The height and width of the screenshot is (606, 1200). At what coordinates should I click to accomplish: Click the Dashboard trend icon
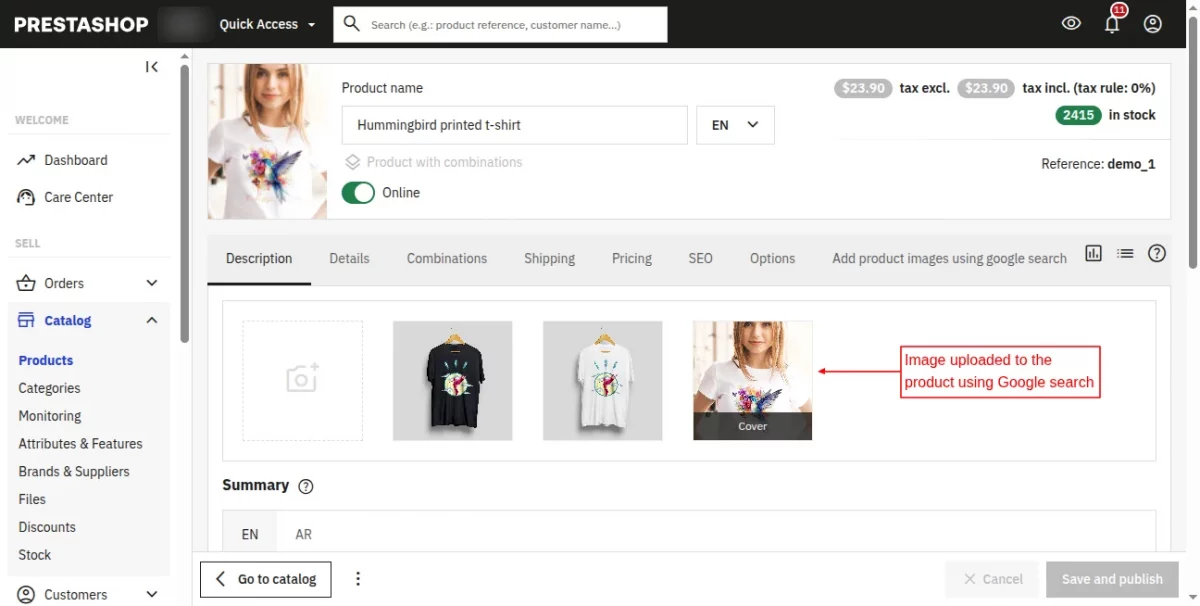26,160
